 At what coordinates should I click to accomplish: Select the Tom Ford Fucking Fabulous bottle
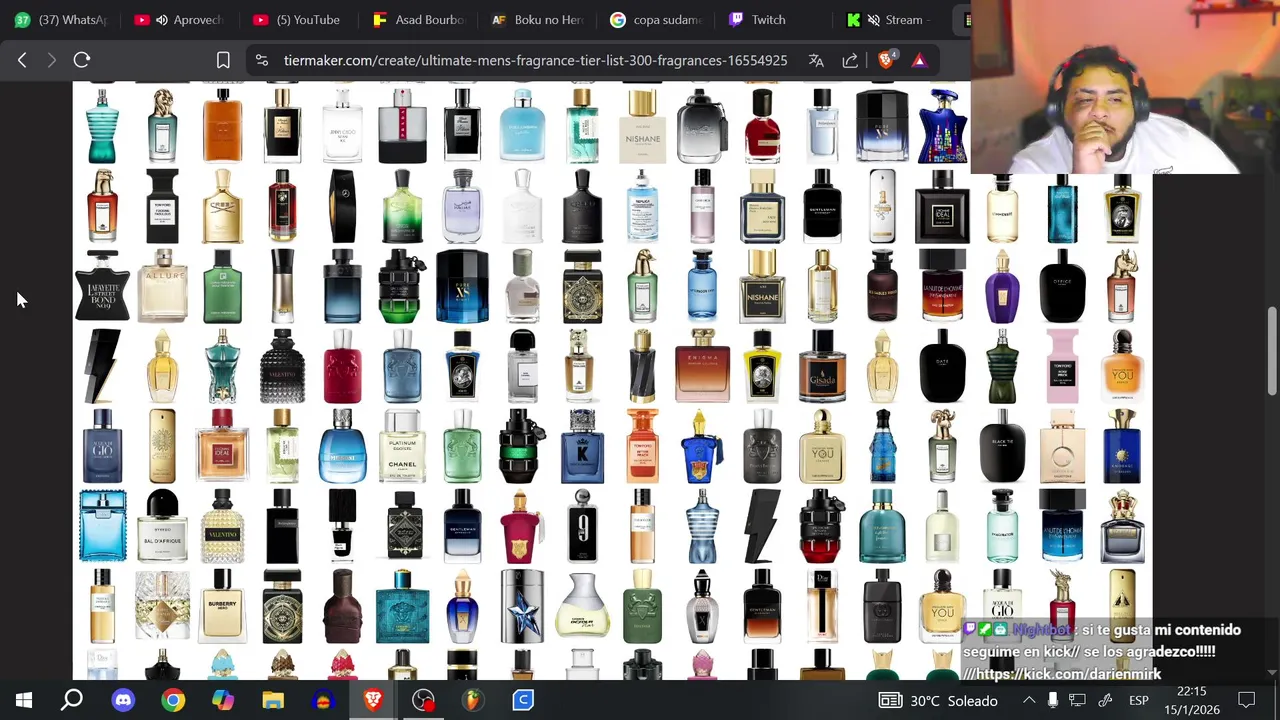[162, 206]
